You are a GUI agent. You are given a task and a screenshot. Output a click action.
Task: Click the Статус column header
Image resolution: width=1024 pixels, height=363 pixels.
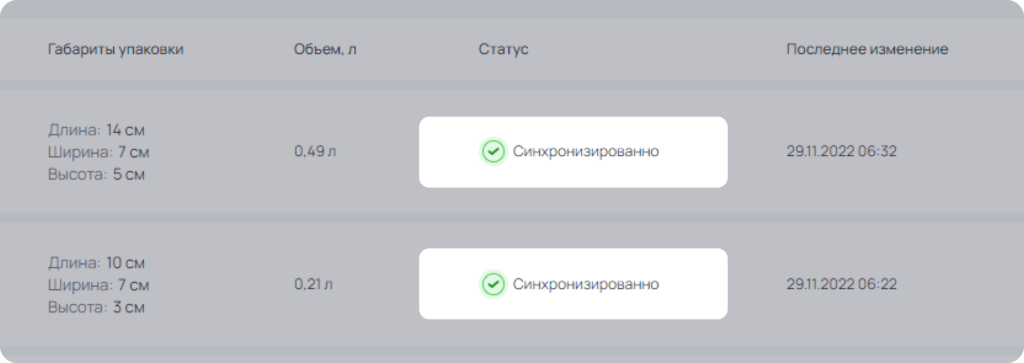(503, 50)
